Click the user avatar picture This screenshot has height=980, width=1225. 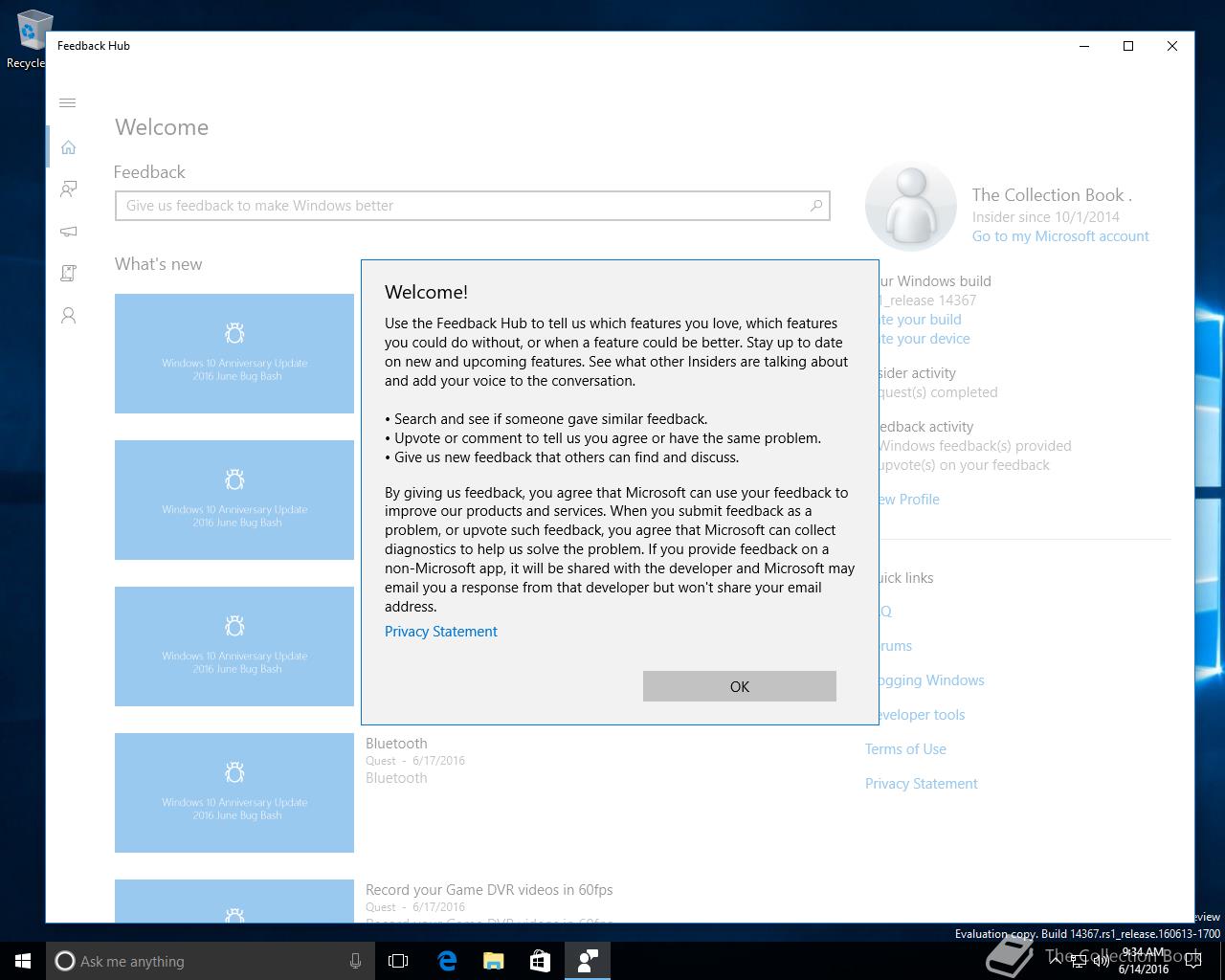coord(910,206)
